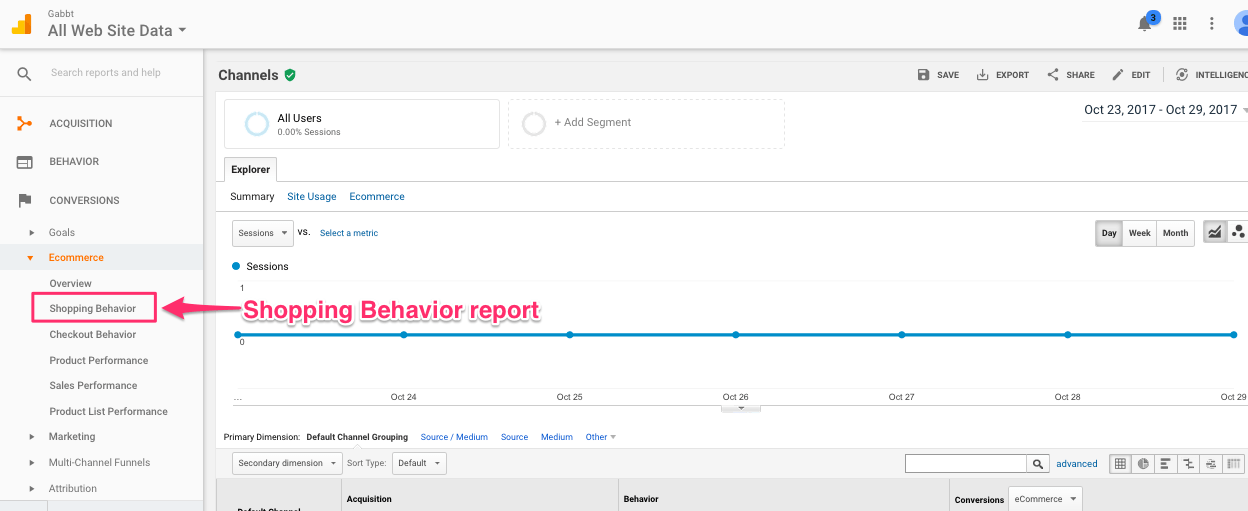Switch chart to line chart view
Viewport: 1248px width, 511px height.
[1215, 233]
